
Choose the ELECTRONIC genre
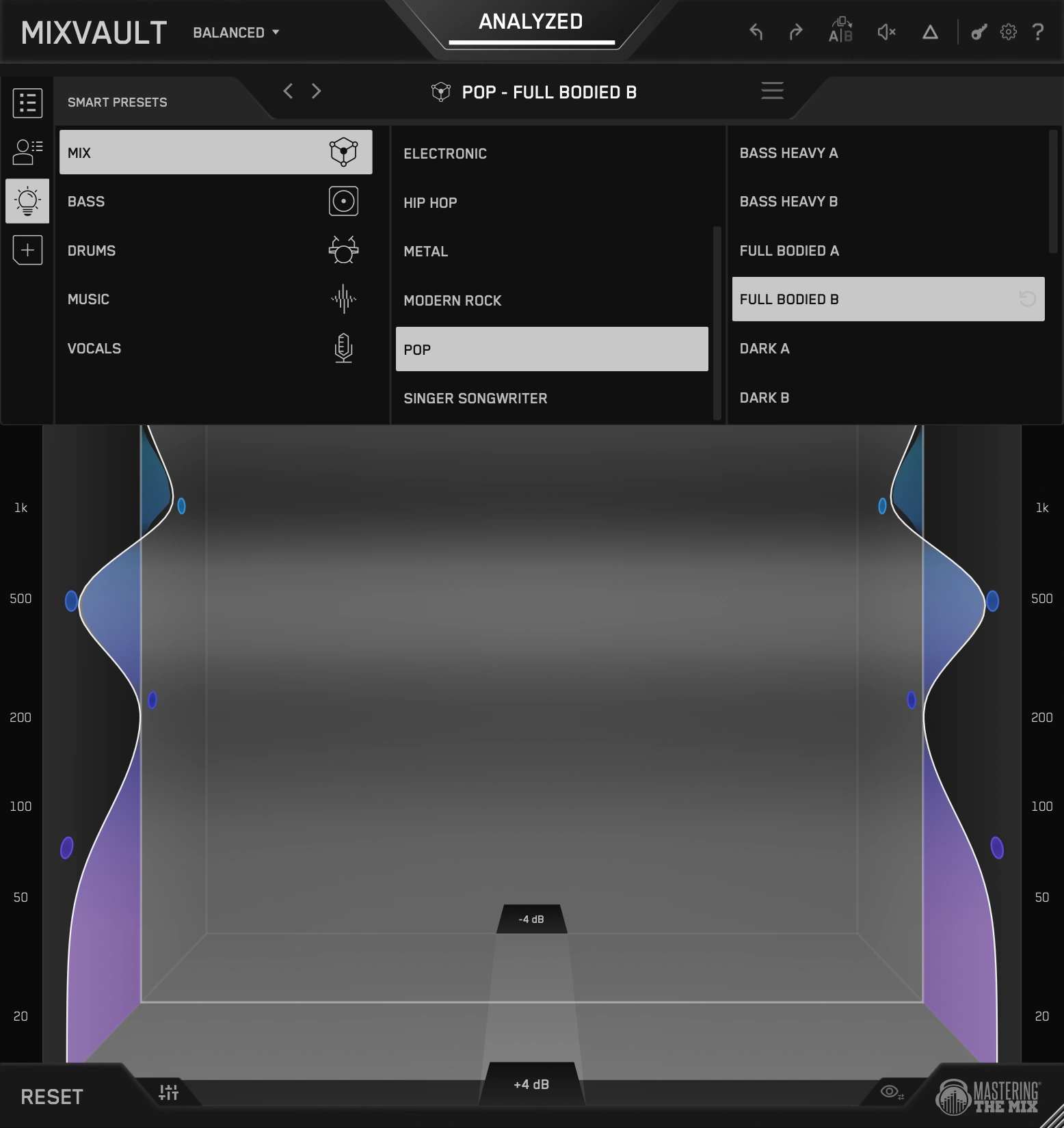coord(552,154)
